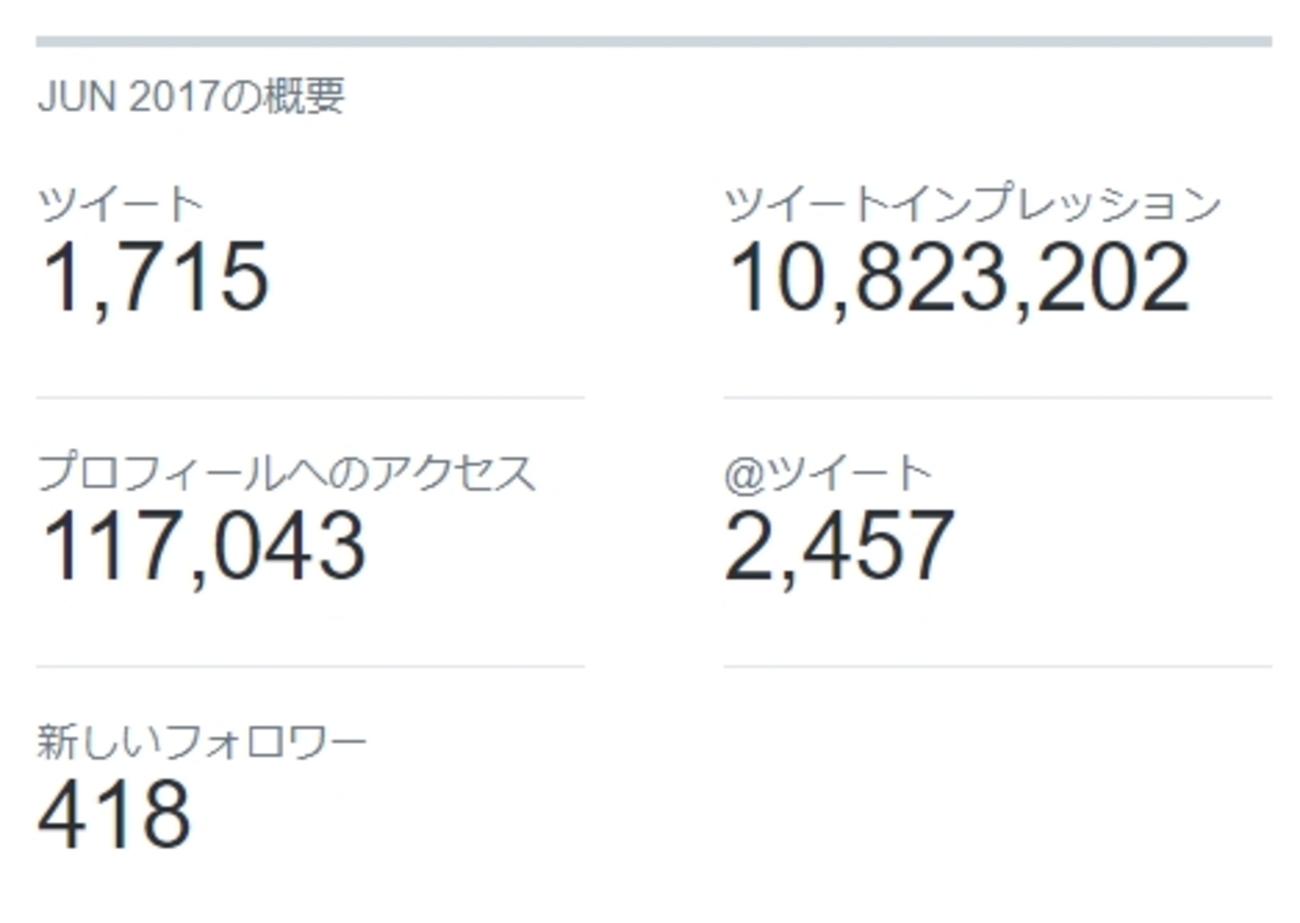Image resolution: width=1300 pixels, height=923 pixels.
Task: Click the divider line below 10,823,202
Action: pyautogui.click(x=997, y=398)
